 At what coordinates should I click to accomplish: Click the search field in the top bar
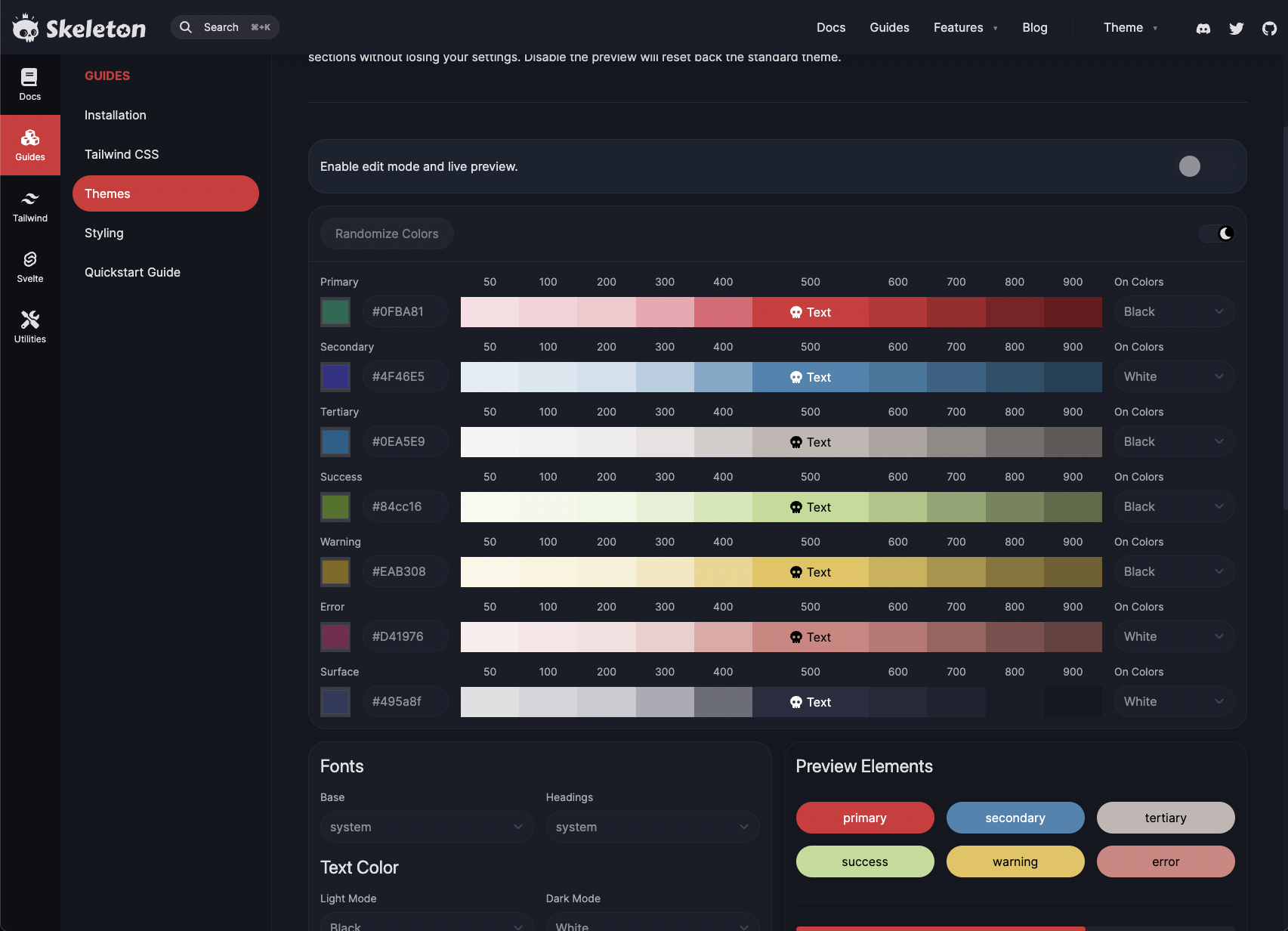click(x=224, y=27)
